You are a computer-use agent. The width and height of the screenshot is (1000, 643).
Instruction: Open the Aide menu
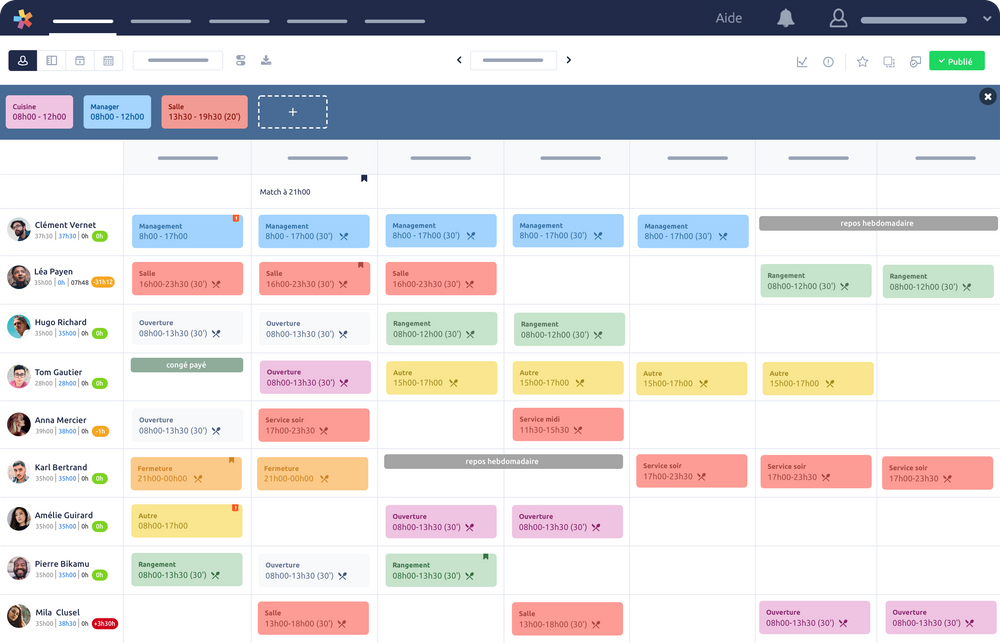point(729,18)
